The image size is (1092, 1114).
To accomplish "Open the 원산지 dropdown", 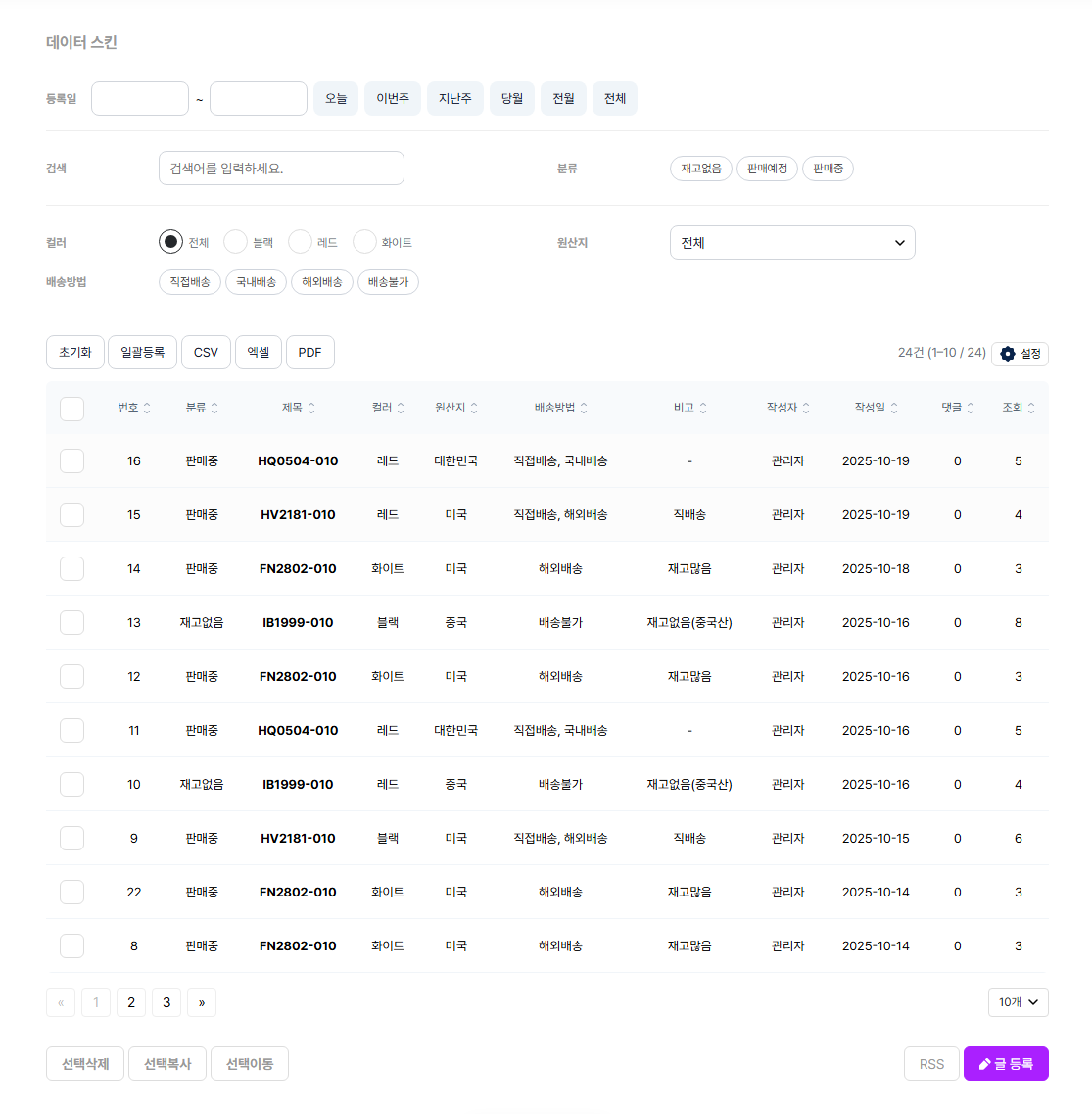I will pyautogui.click(x=792, y=243).
